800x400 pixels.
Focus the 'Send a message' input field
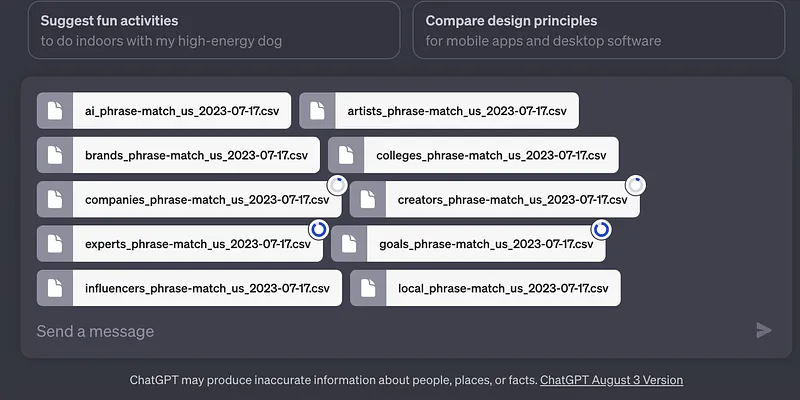(393, 331)
